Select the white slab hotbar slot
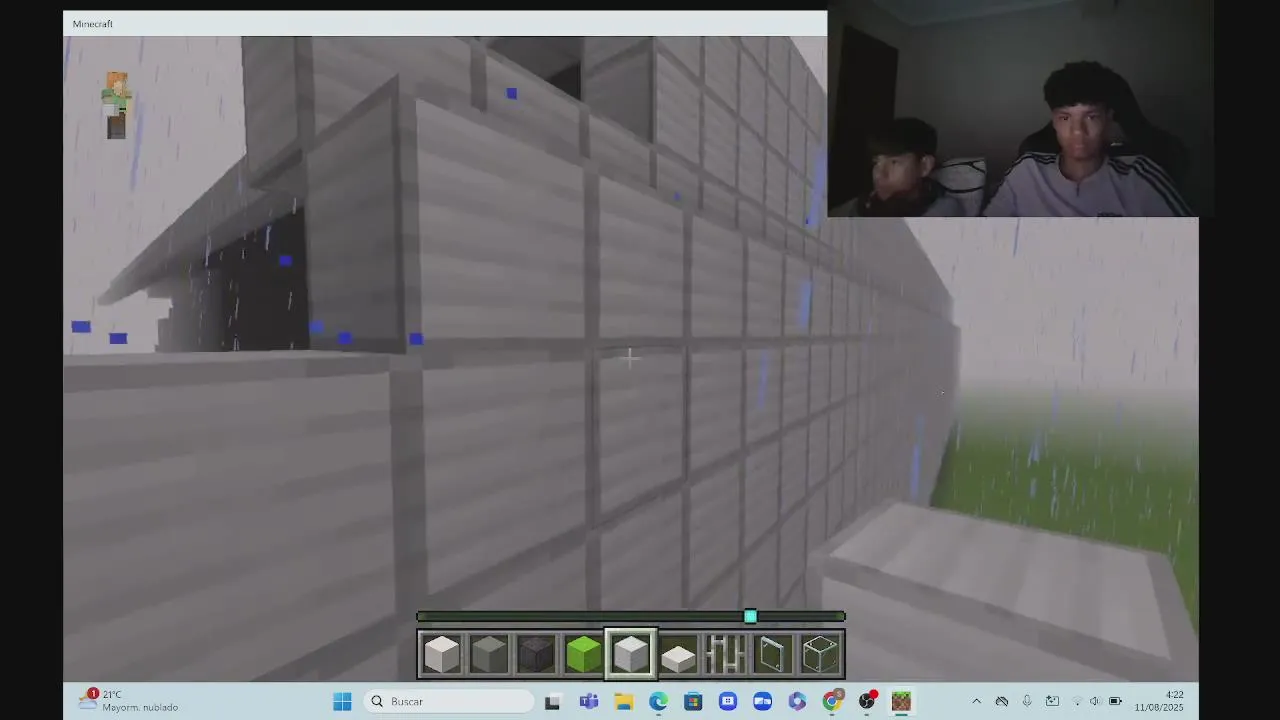The height and width of the screenshot is (720, 1280). click(678, 655)
